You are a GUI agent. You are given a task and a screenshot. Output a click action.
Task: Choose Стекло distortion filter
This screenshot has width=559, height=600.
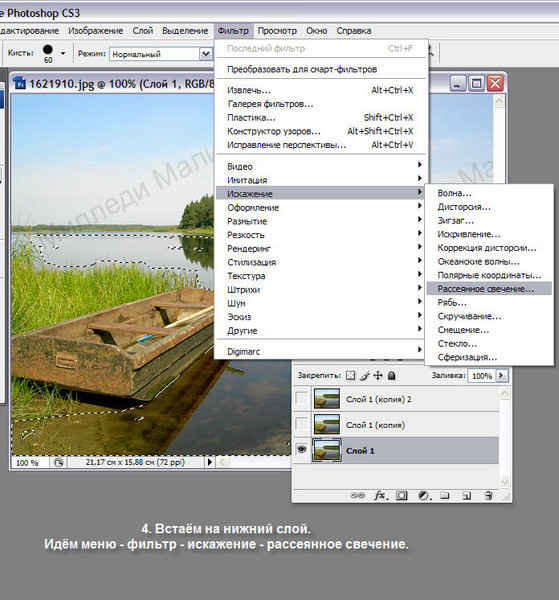[489, 343]
